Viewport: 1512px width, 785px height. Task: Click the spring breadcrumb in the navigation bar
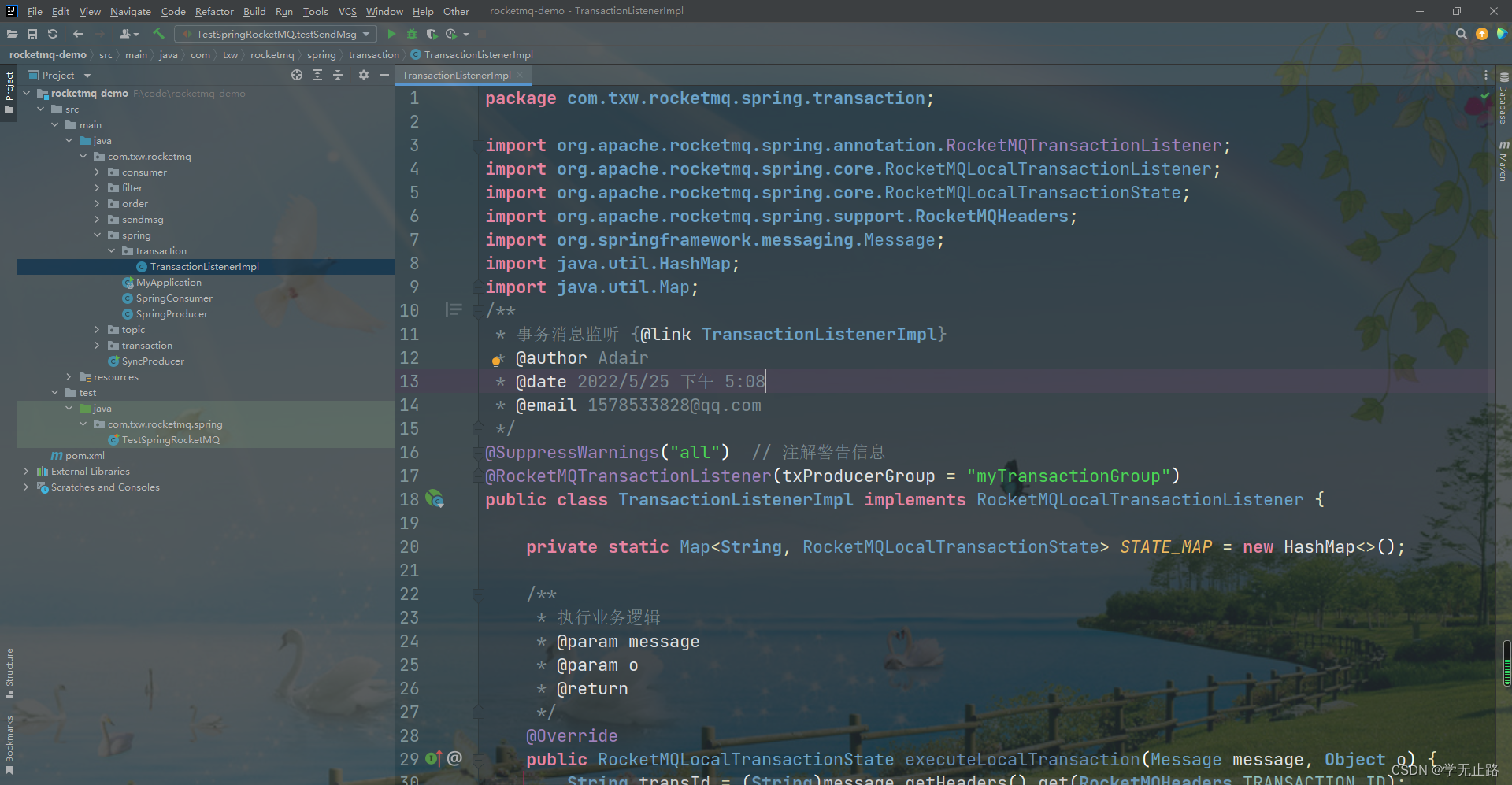click(321, 54)
